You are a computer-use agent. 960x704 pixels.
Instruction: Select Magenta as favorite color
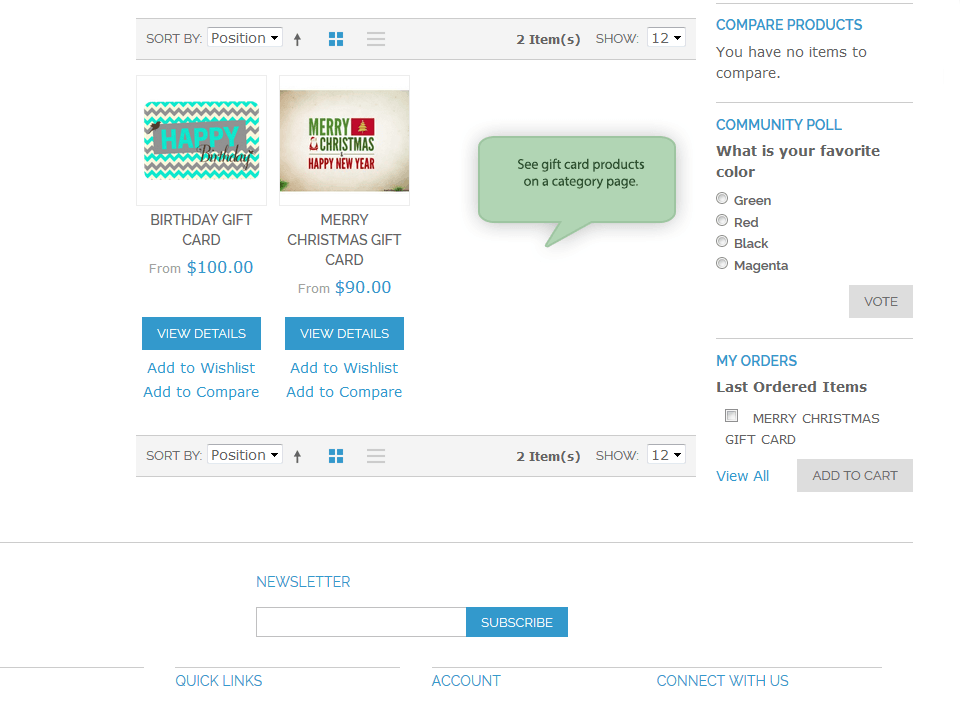[722, 262]
